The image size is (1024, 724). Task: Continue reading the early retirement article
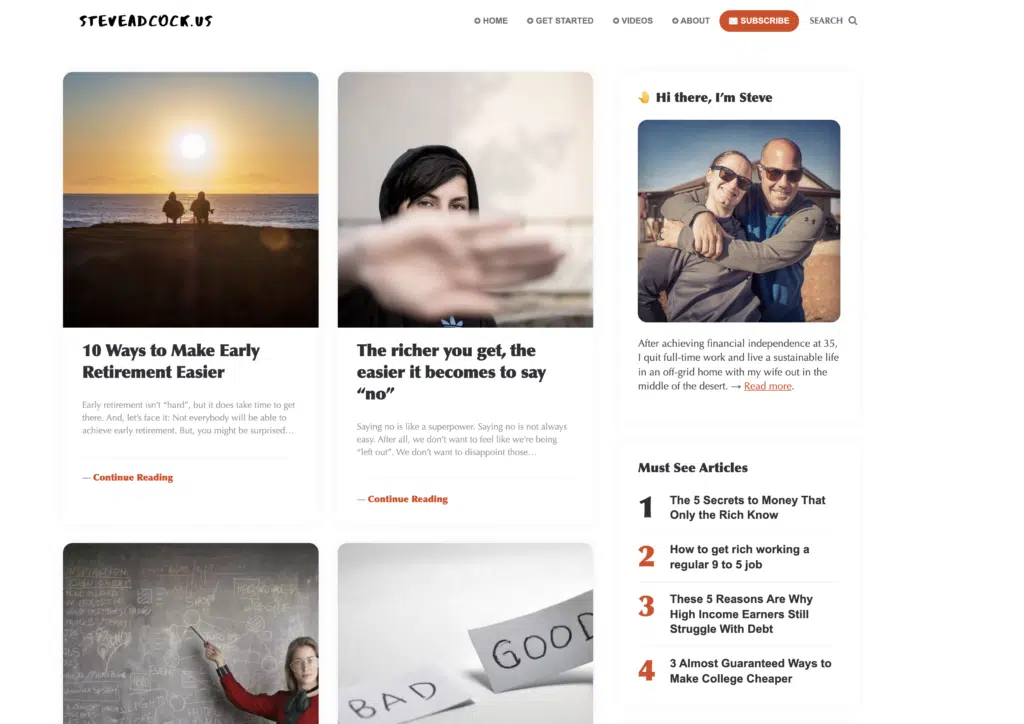point(133,477)
